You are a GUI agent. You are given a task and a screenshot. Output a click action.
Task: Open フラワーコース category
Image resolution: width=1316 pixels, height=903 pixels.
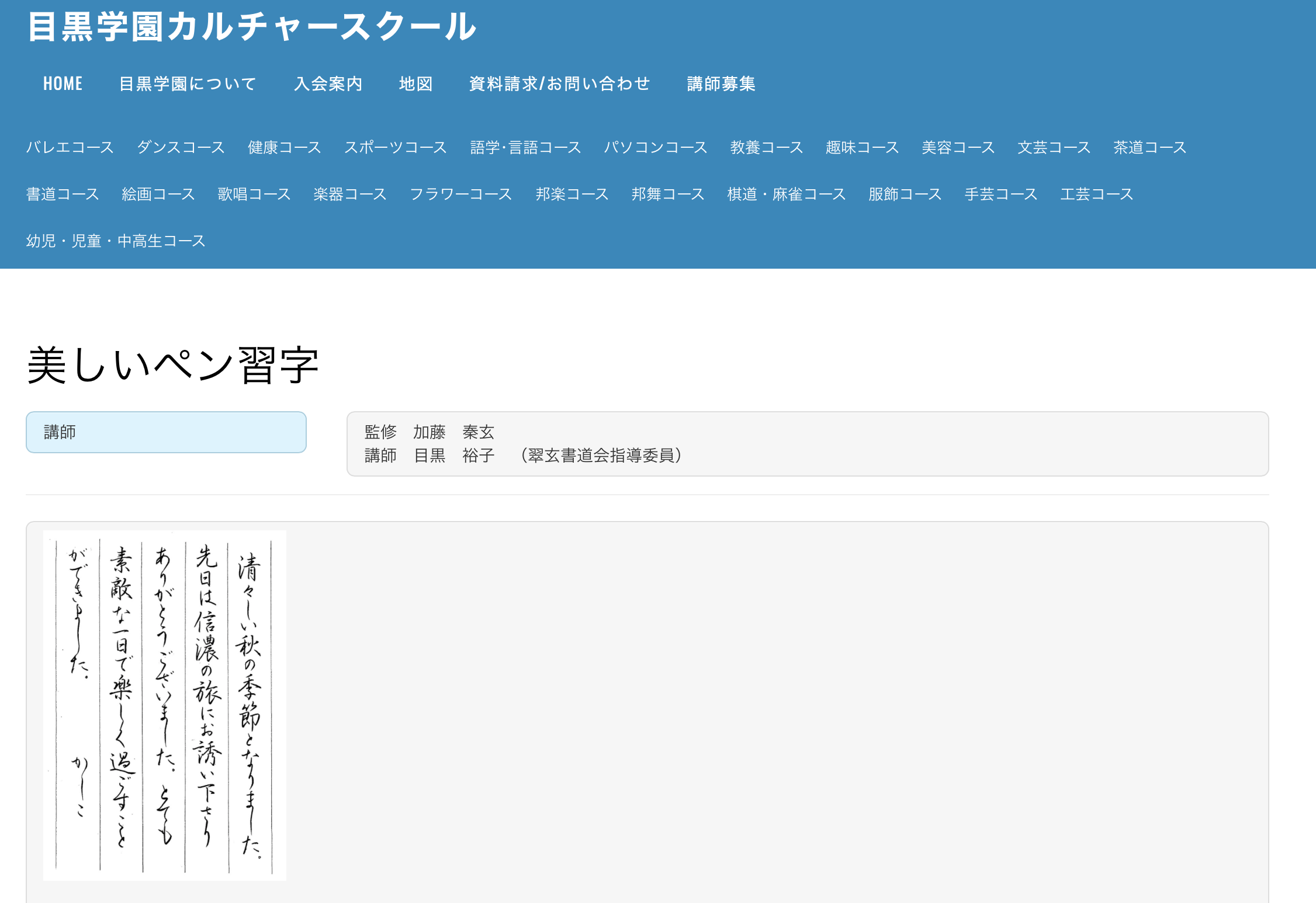pos(460,194)
